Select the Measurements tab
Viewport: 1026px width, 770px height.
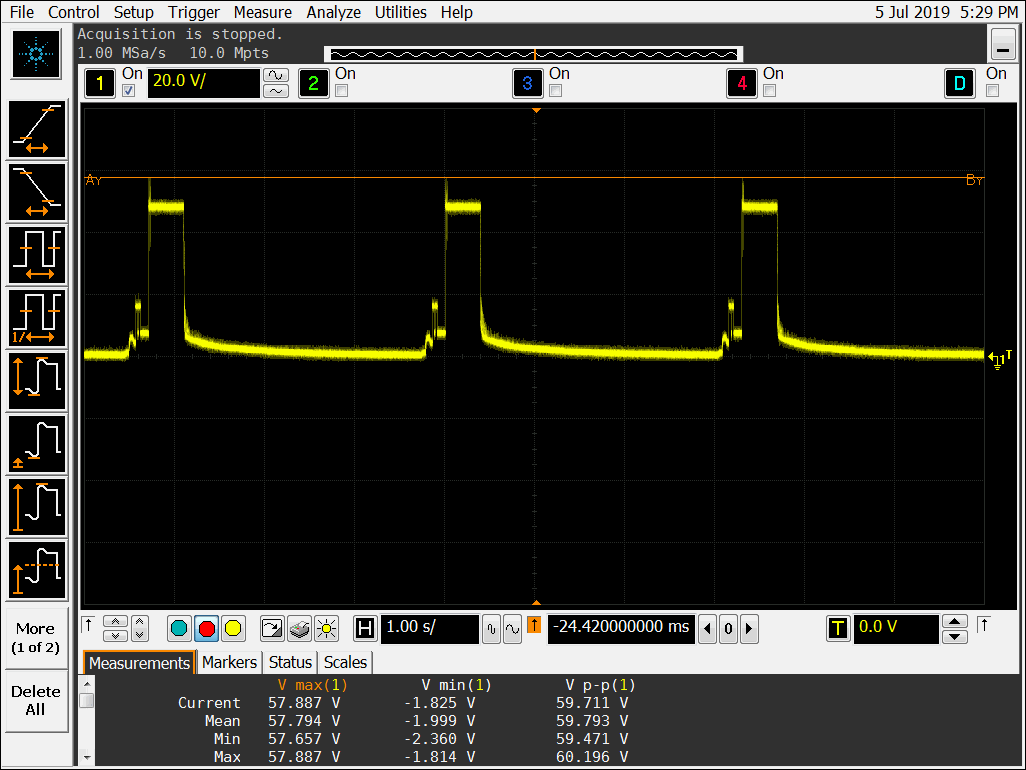(139, 663)
